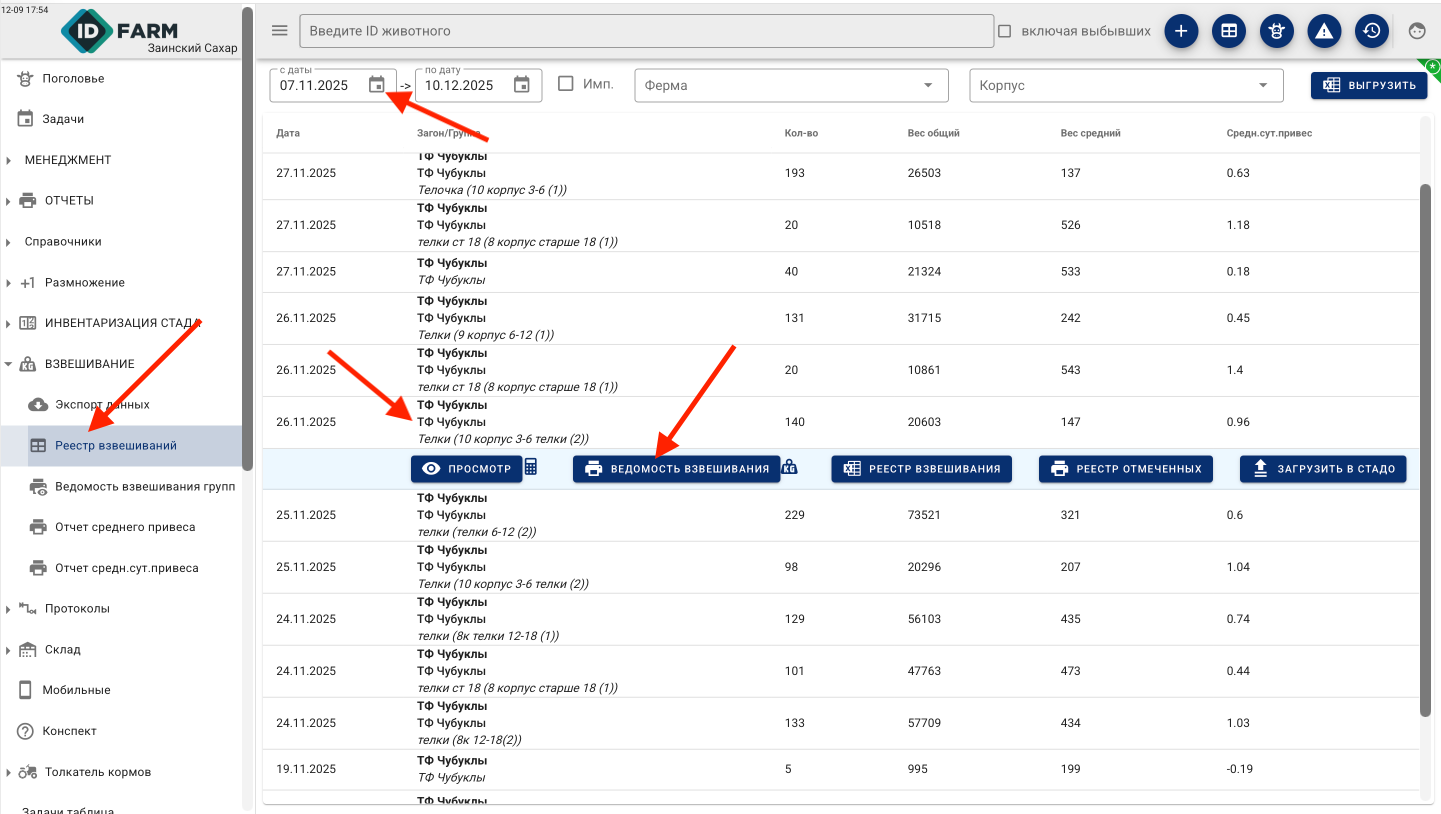Open the warning triangle alerts button

pyautogui.click(x=1324, y=31)
